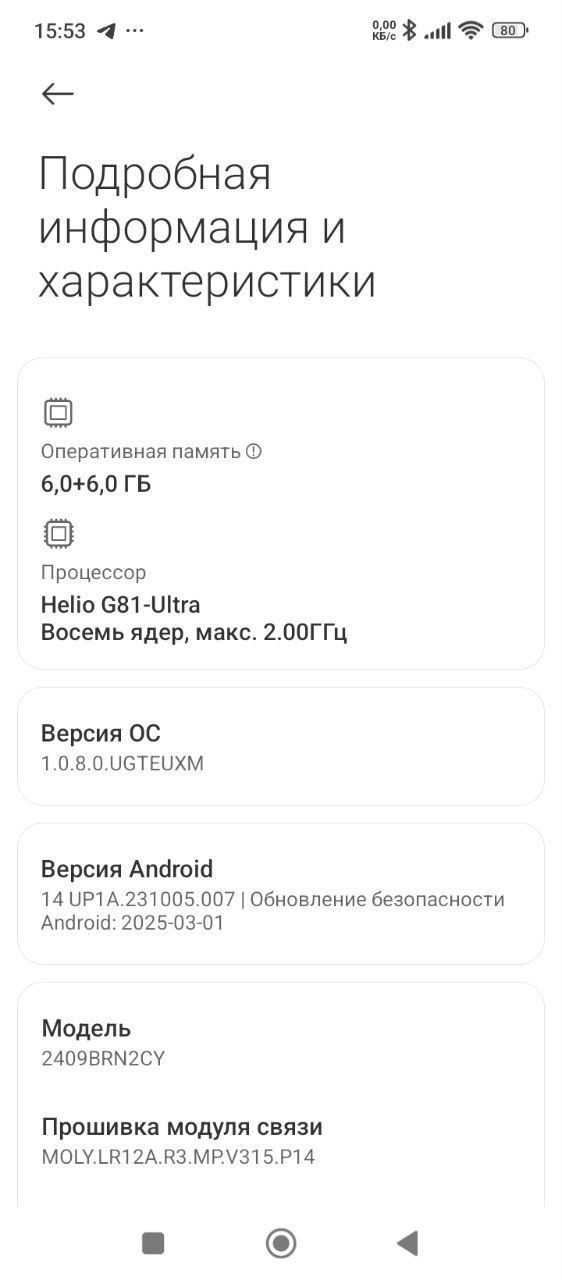Select Прошивка модуля связи entry
This screenshot has width=562, height=1280.
click(x=281, y=1141)
